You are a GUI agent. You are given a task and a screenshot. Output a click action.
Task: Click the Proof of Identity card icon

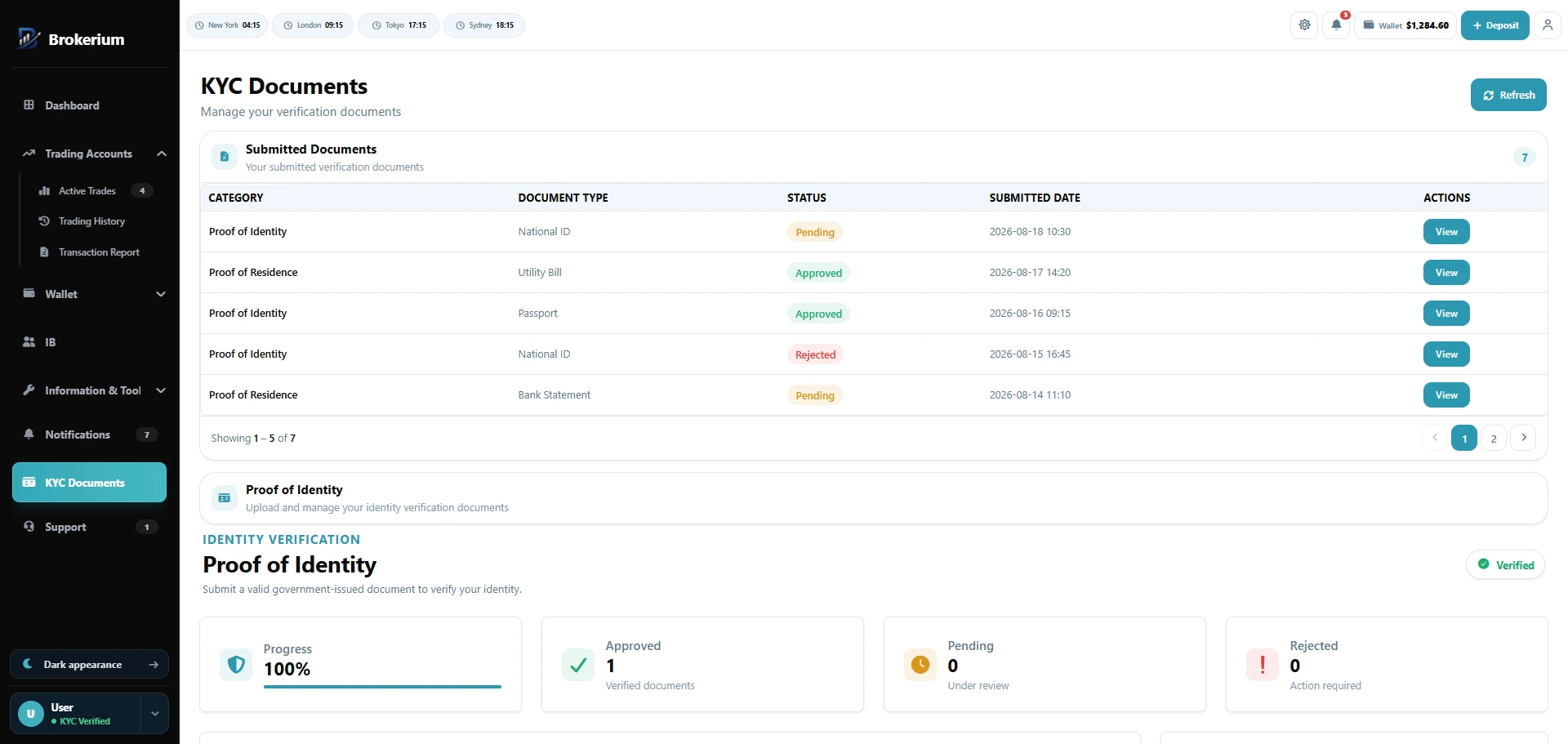(x=225, y=497)
